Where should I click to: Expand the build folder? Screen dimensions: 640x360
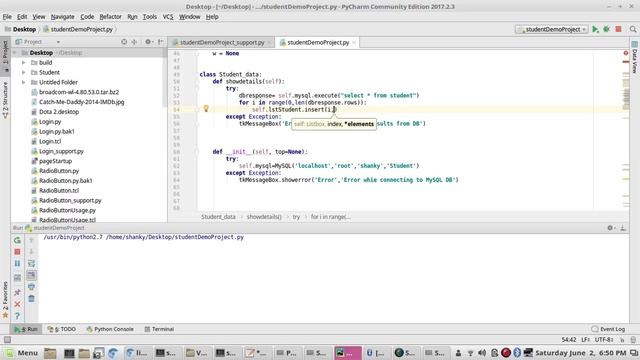(24, 62)
